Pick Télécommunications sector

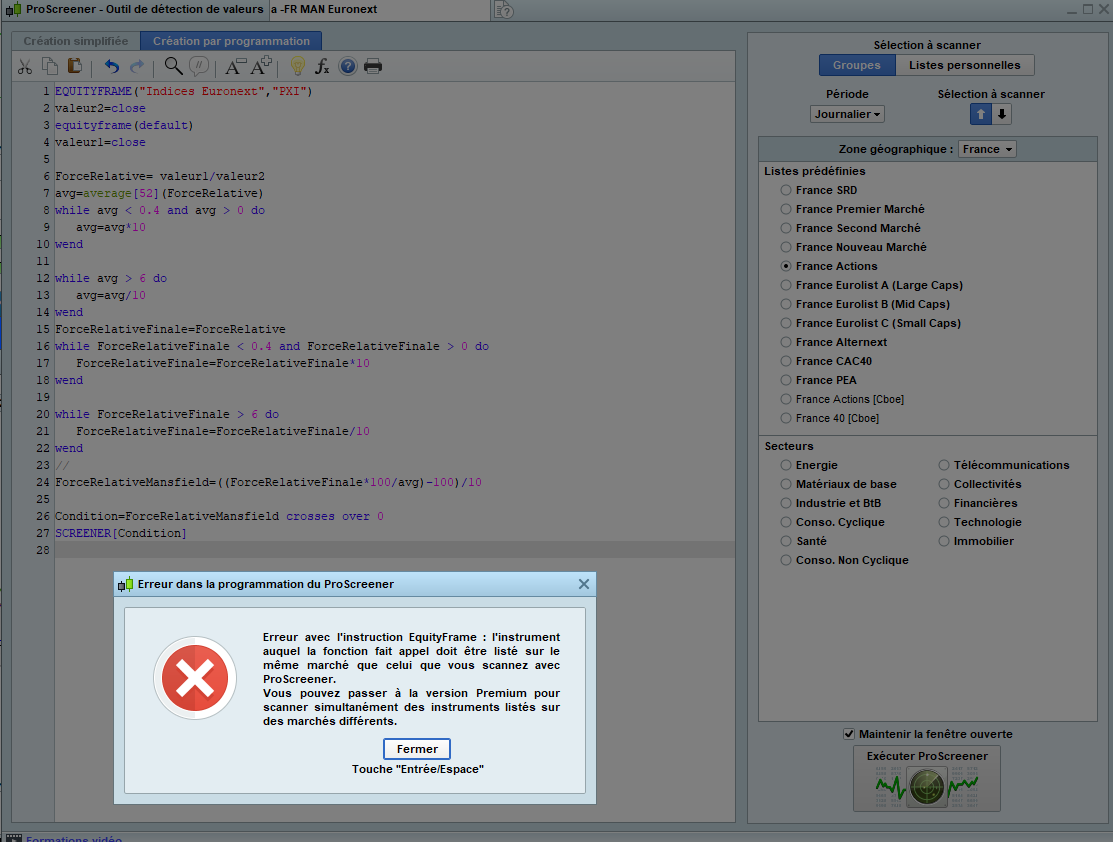944,465
